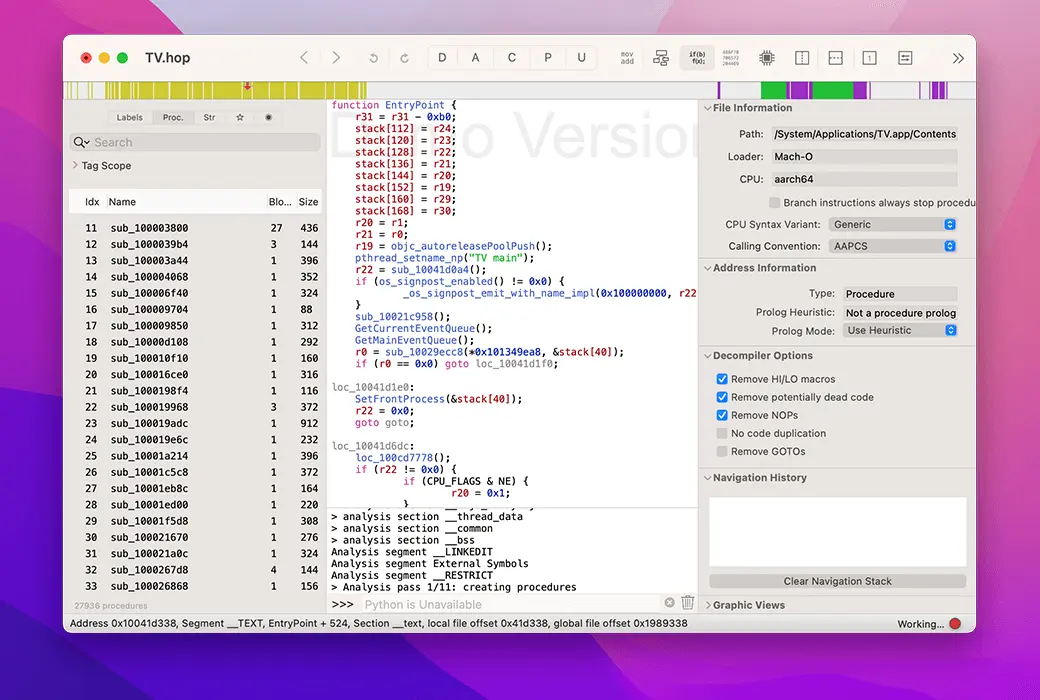Collapse the Navigation History section
This screenshot has width=1040, height=700.
point(707,478)
